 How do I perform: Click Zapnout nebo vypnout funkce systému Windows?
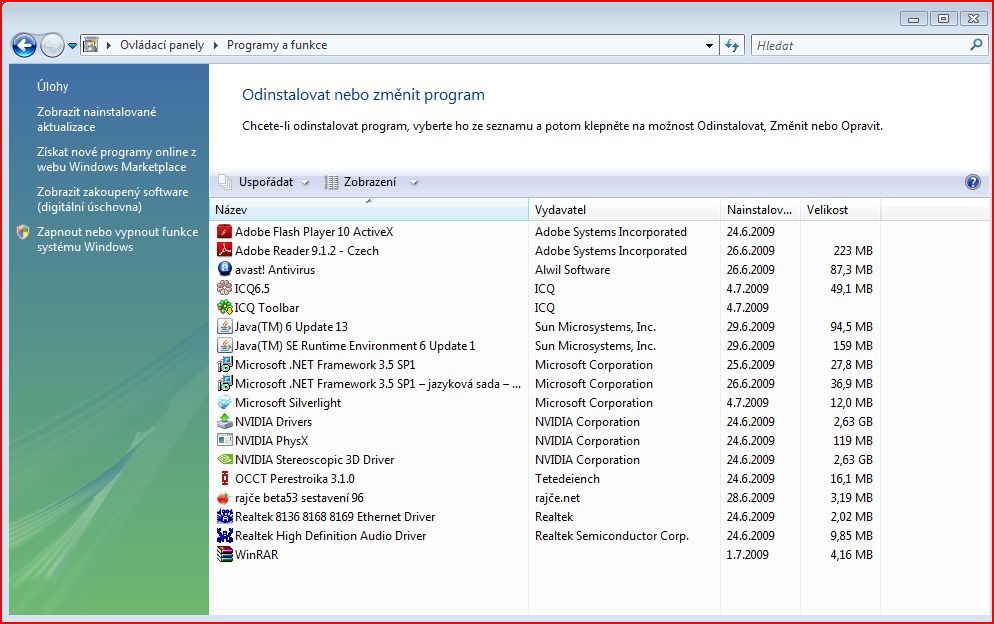pyautogui.click(x=117, y=239)
